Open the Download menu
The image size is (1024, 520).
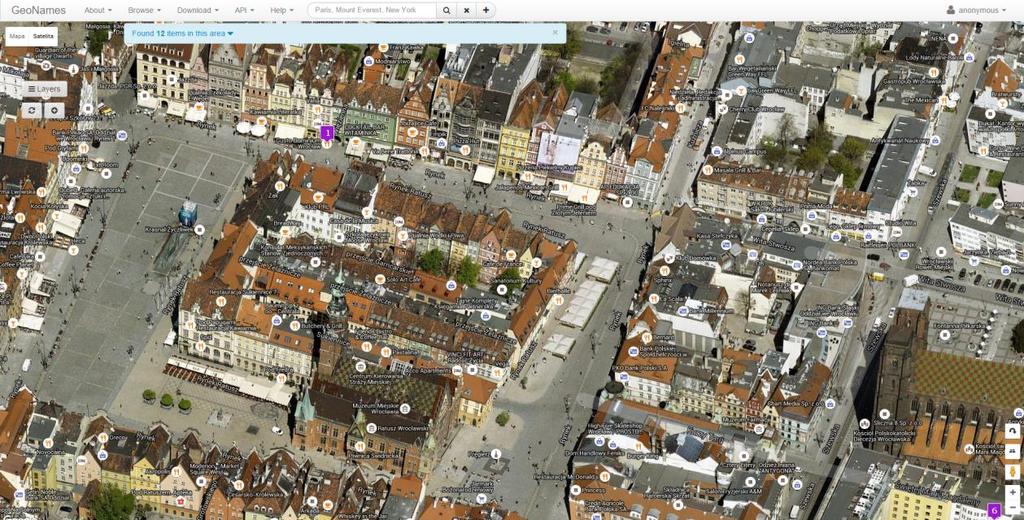click(x=198, y=10)
